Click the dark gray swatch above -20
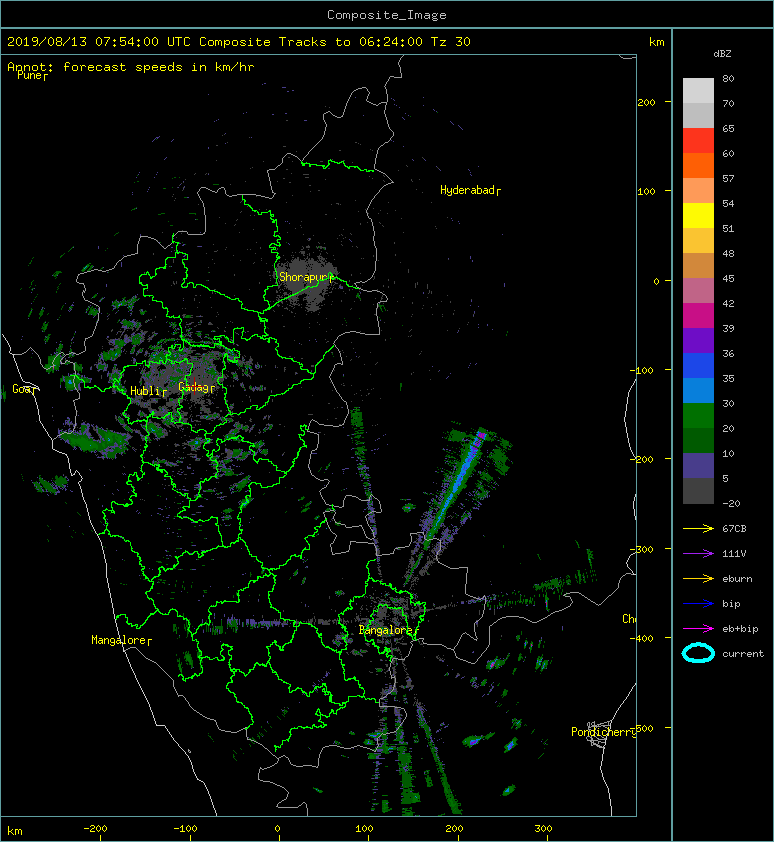 [698, 491]
